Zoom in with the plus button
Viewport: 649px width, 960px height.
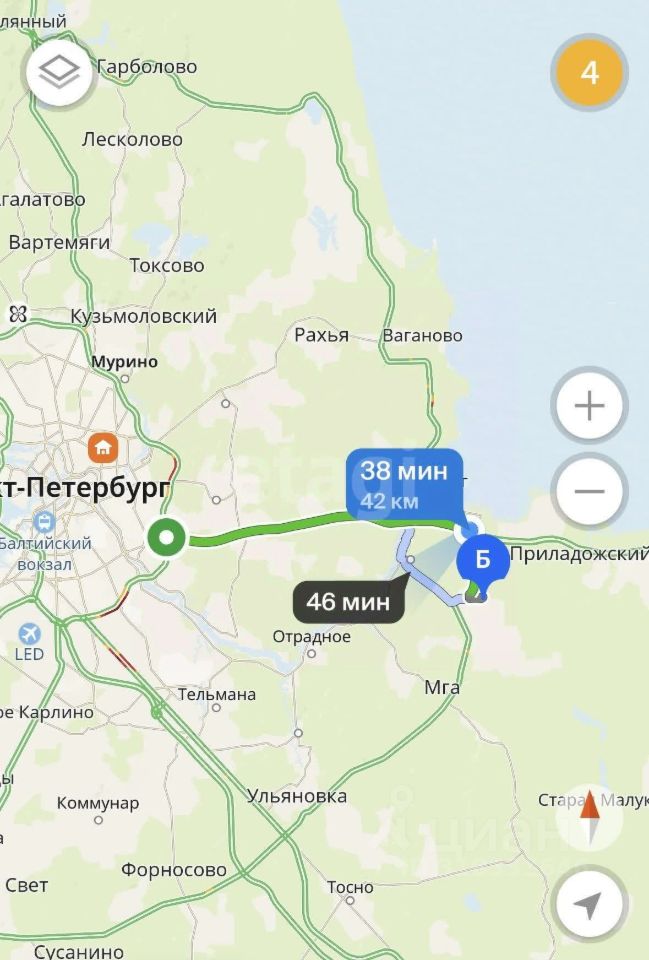pos(589,405)
